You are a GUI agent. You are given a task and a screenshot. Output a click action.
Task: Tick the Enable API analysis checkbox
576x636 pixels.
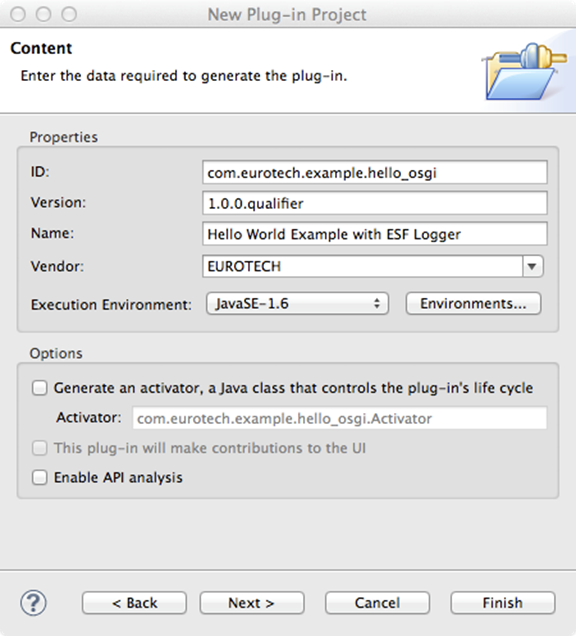tap(40, 477)
